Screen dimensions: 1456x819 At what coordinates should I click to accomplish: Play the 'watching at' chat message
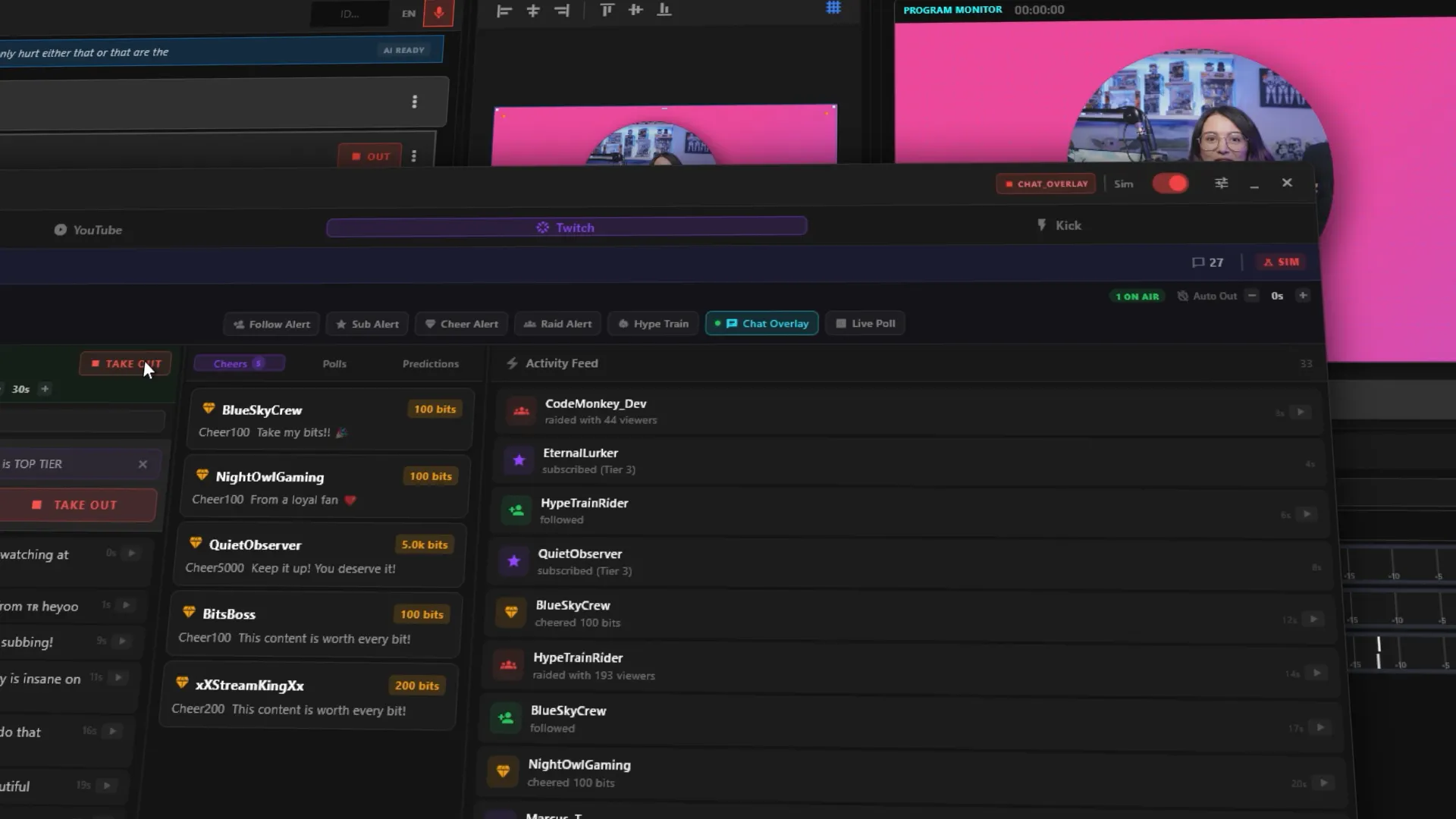(x=132, y=553)
